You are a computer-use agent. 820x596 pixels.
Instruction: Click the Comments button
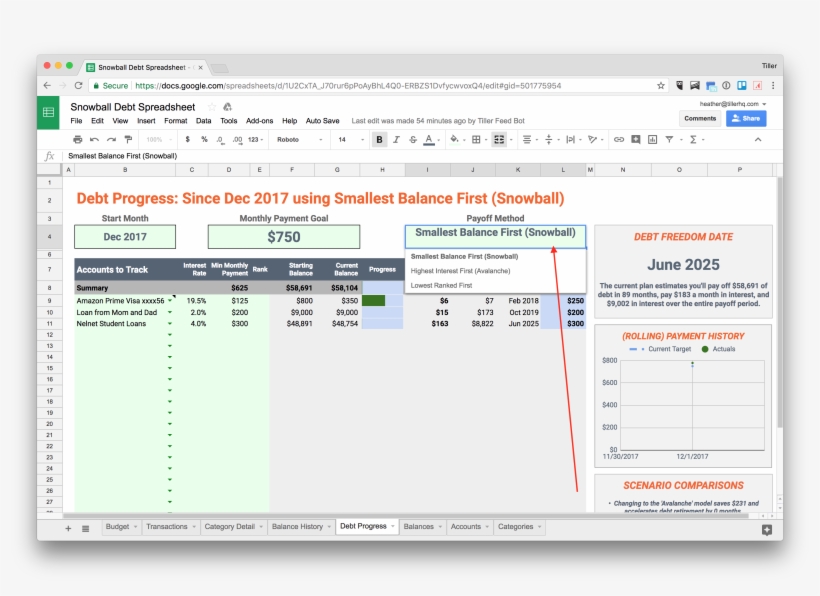[x=700, y=119]
